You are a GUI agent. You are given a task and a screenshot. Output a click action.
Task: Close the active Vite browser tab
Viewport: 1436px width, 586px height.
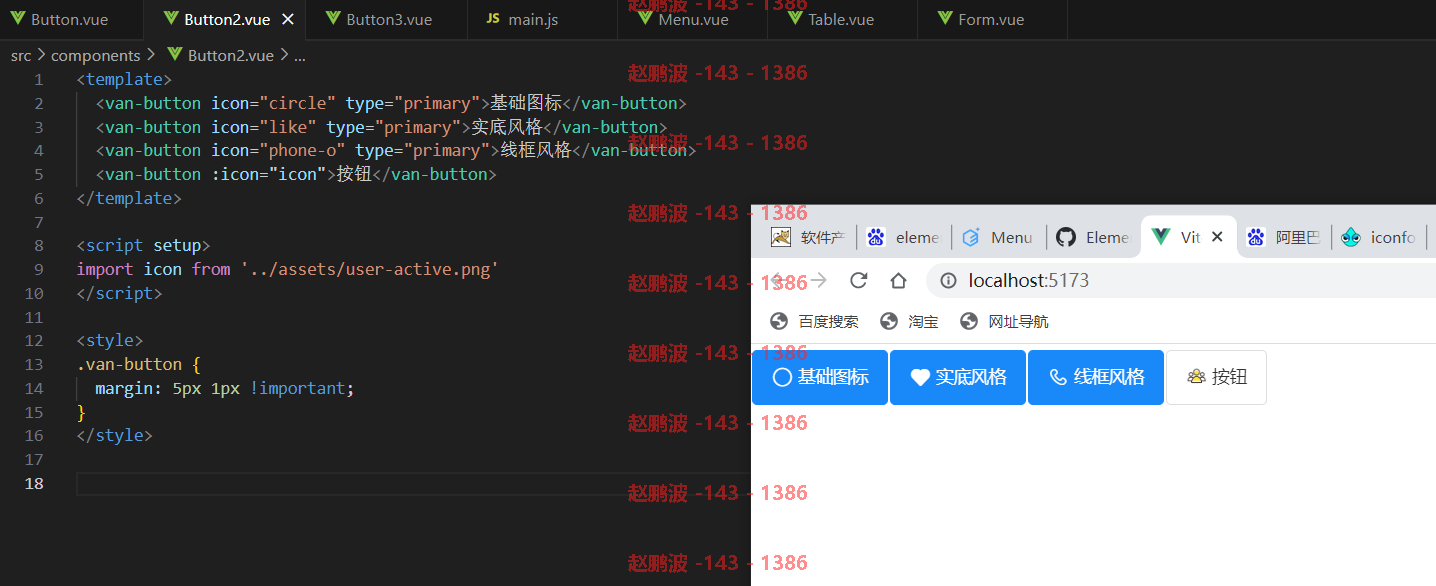1217,237
